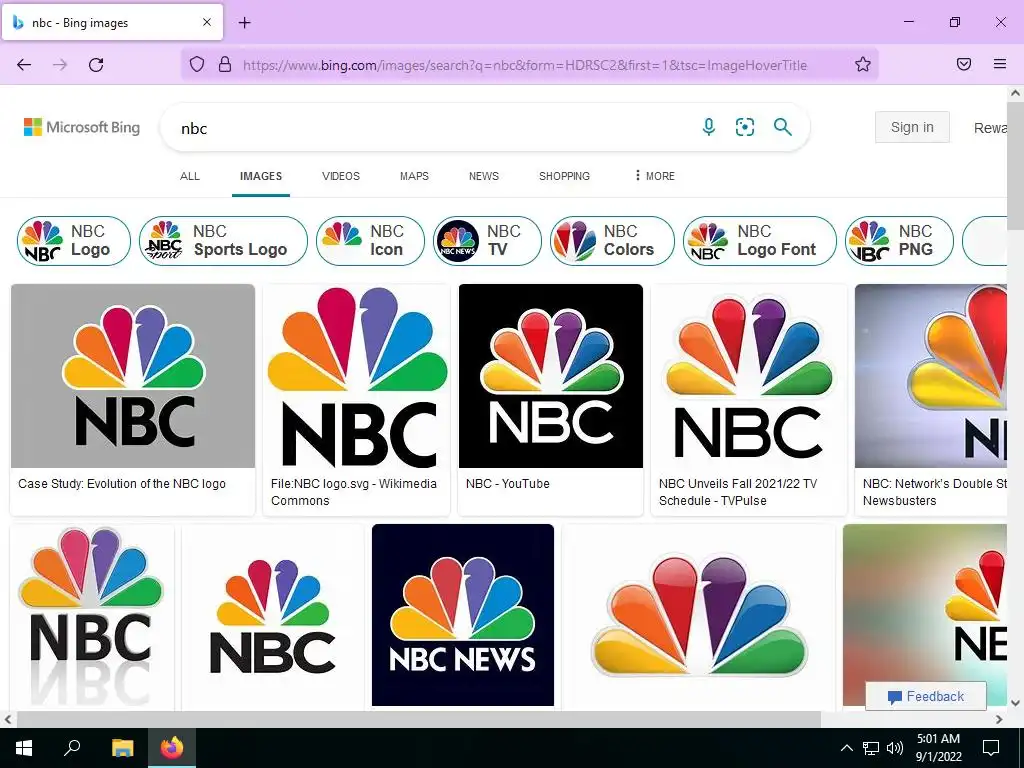
Task: Open visual search camera icon
Action: [744, 127]
